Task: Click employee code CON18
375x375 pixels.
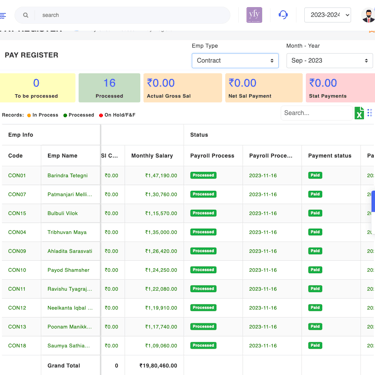Action: (x=17, y=346)
